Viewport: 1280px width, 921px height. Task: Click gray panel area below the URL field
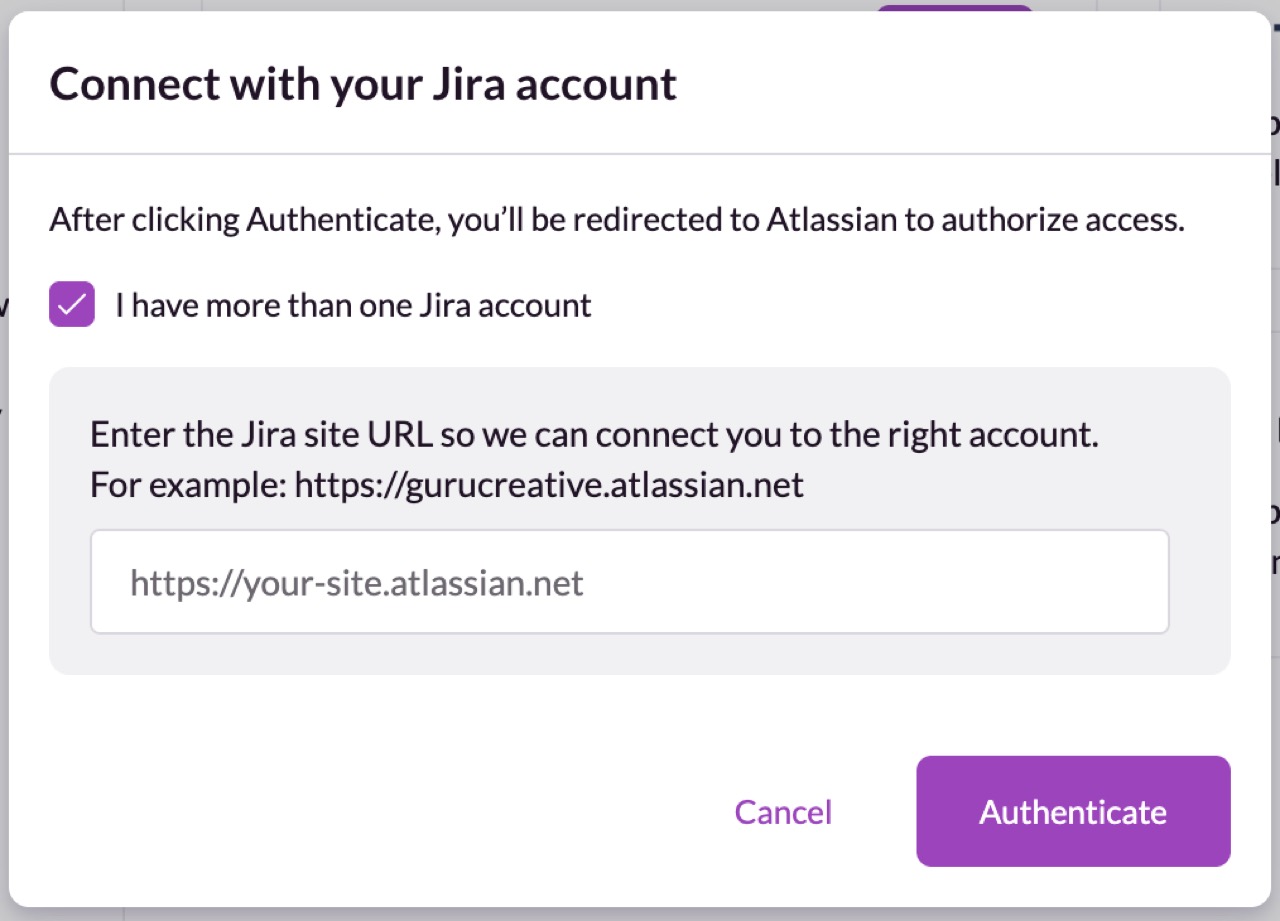pyautogui.click(x=640, y=655)
